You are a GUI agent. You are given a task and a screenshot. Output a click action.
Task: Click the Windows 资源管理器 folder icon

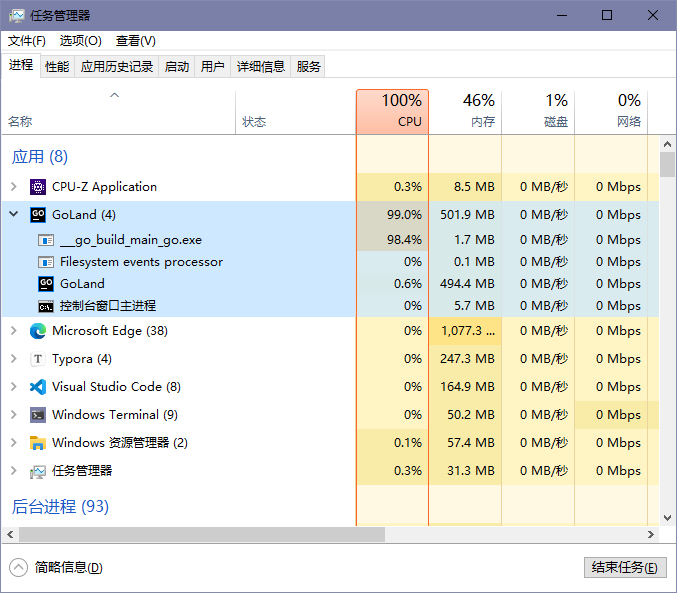click(x=38, y=443)
